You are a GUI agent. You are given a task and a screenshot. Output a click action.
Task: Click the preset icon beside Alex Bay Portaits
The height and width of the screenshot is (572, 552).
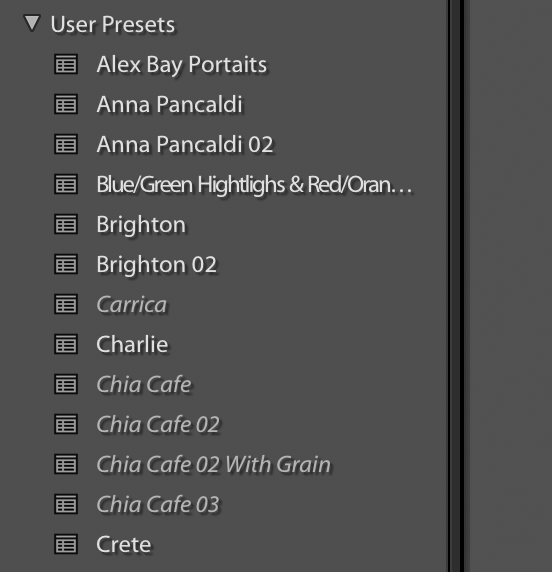point(66,64)
